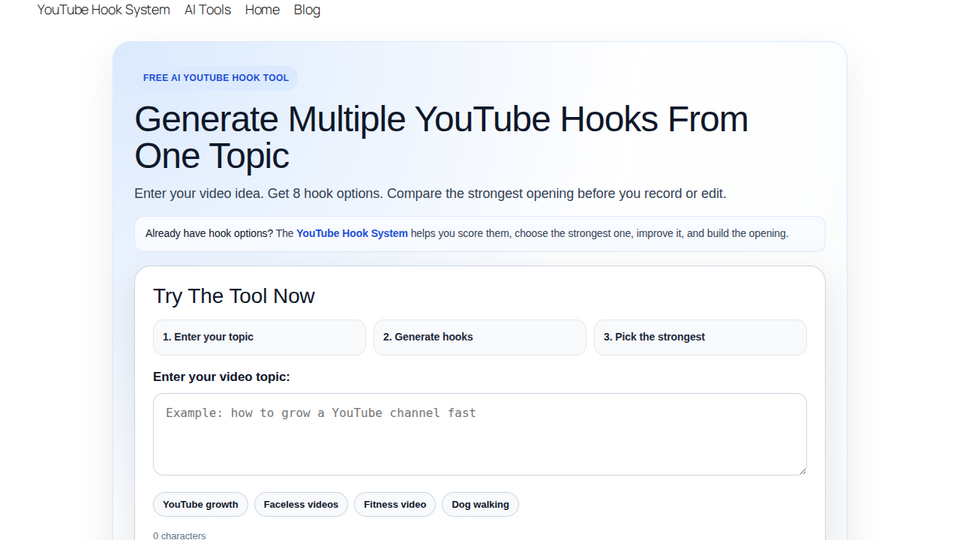Viewport: 960px width, 540px height.
Task: Click the '1. Enter your topic' step
Action: pos(259,337)
